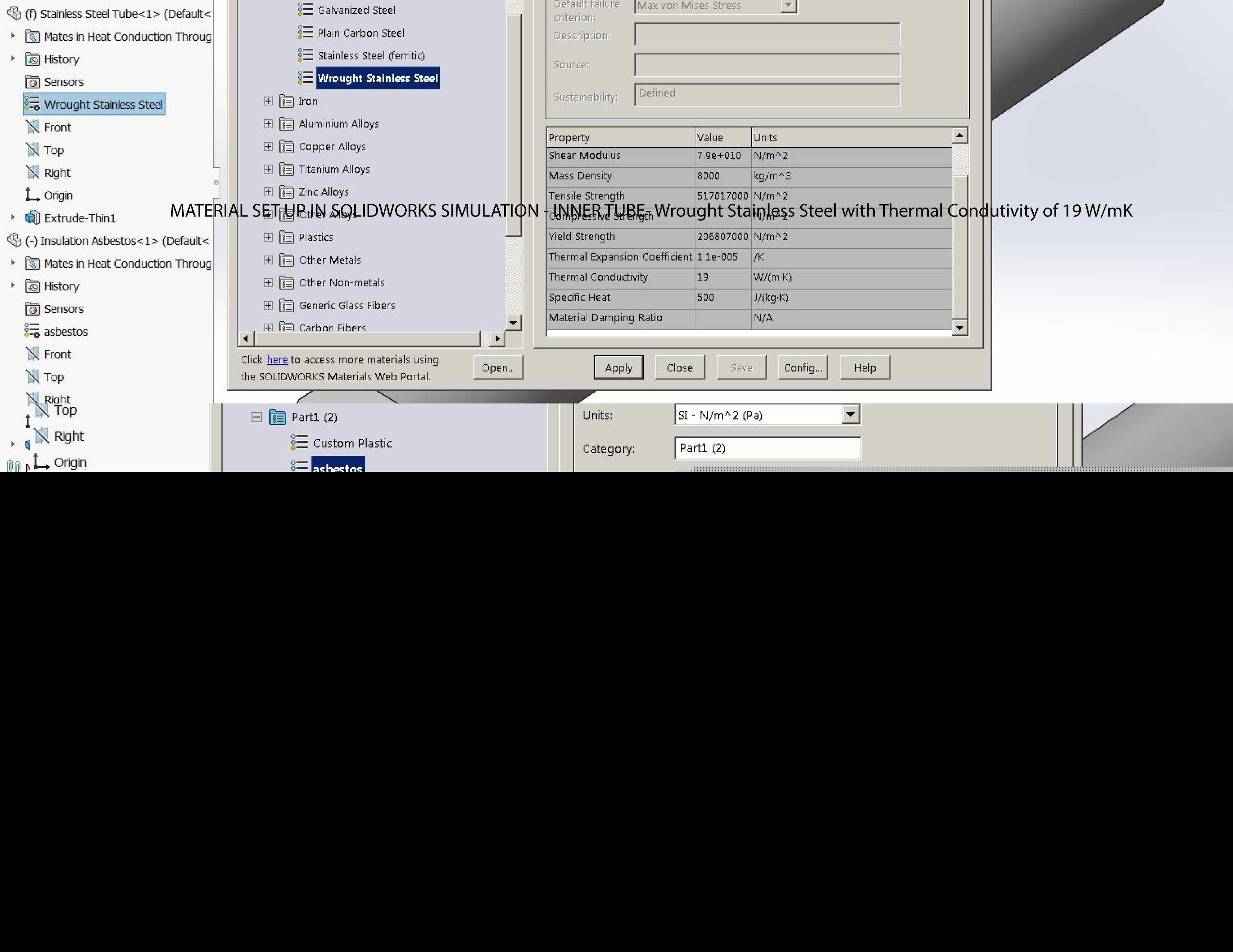Expand the first Mates in Heat Conduction node
Image resolution: width=1233 pixels, height=952 pixels.
pos(13,36)
